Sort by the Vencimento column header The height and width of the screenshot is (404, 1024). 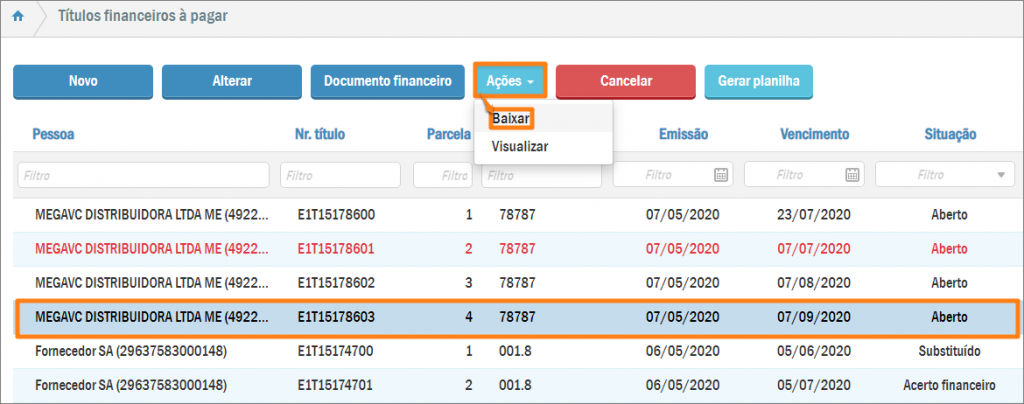[x=814, y=134]
